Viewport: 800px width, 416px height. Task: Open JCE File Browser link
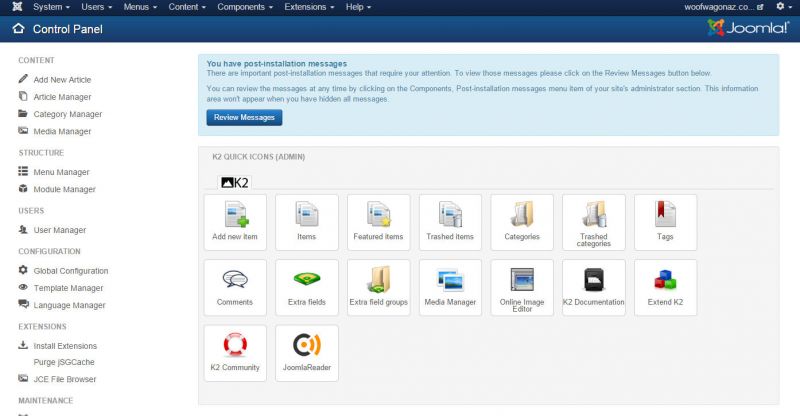point(65,379)
